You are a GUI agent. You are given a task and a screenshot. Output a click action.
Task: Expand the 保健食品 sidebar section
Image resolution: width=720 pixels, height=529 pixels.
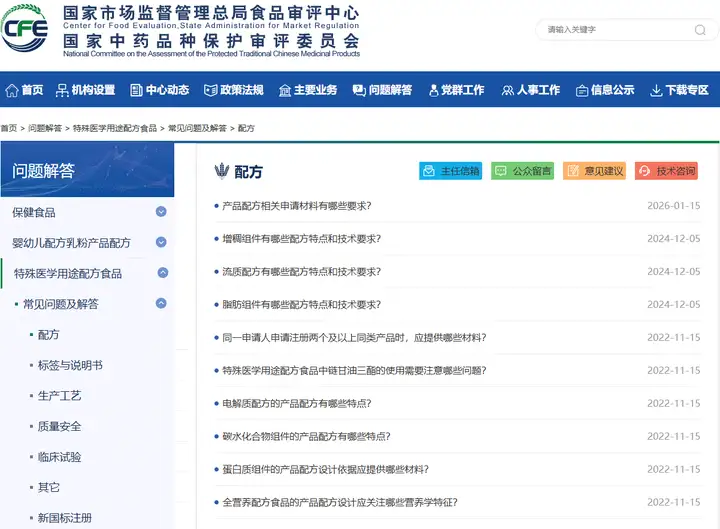pos(161,212)
